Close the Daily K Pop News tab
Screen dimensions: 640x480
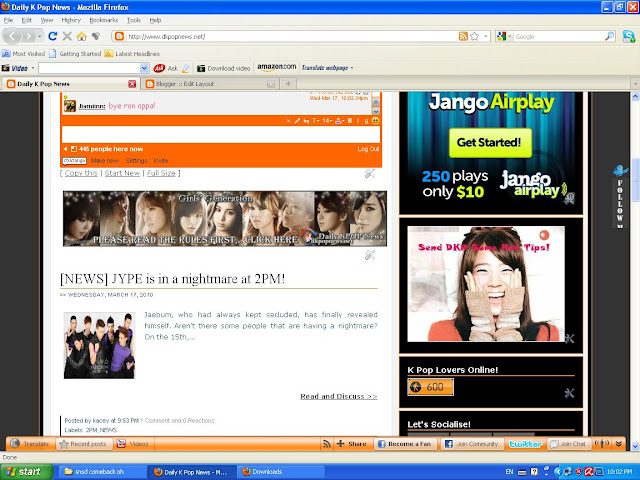(132, 84)
